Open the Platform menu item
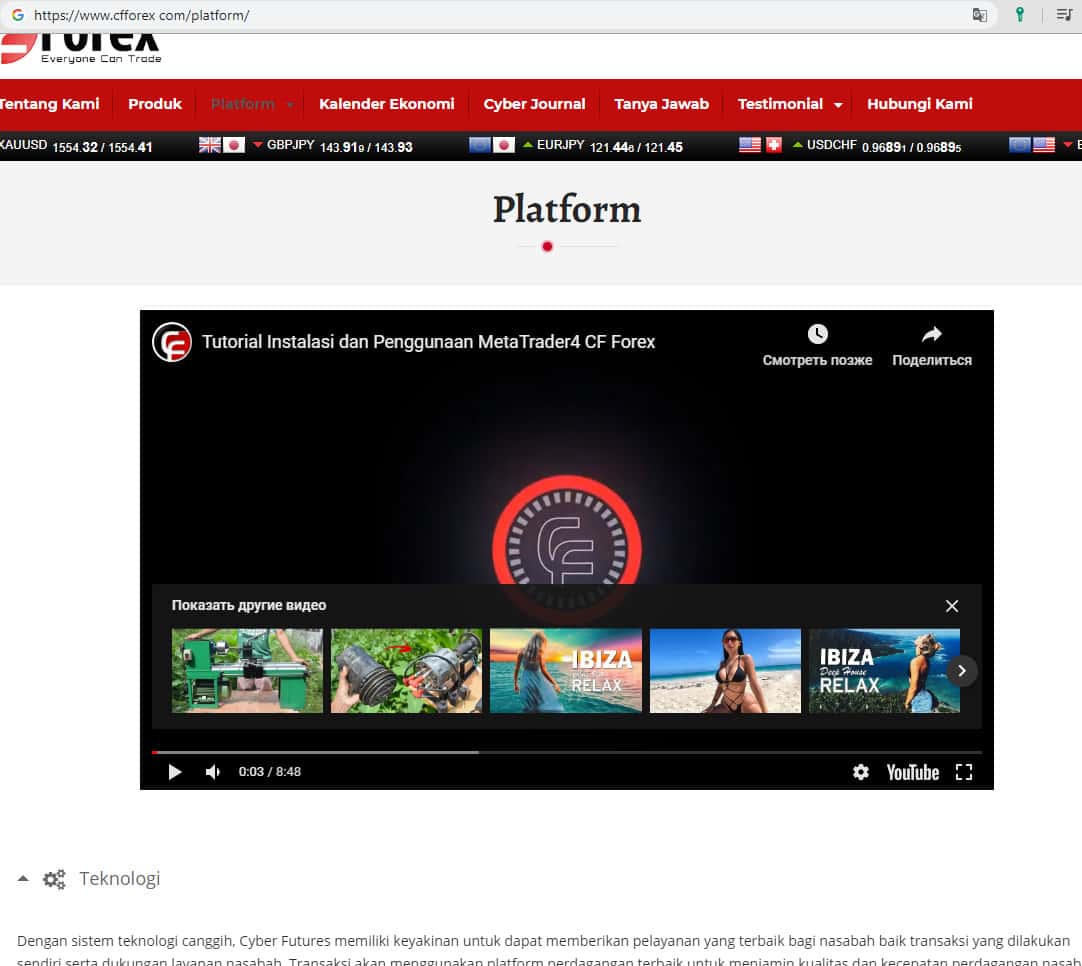1082x966 pixels. click(x=243, y=104)
